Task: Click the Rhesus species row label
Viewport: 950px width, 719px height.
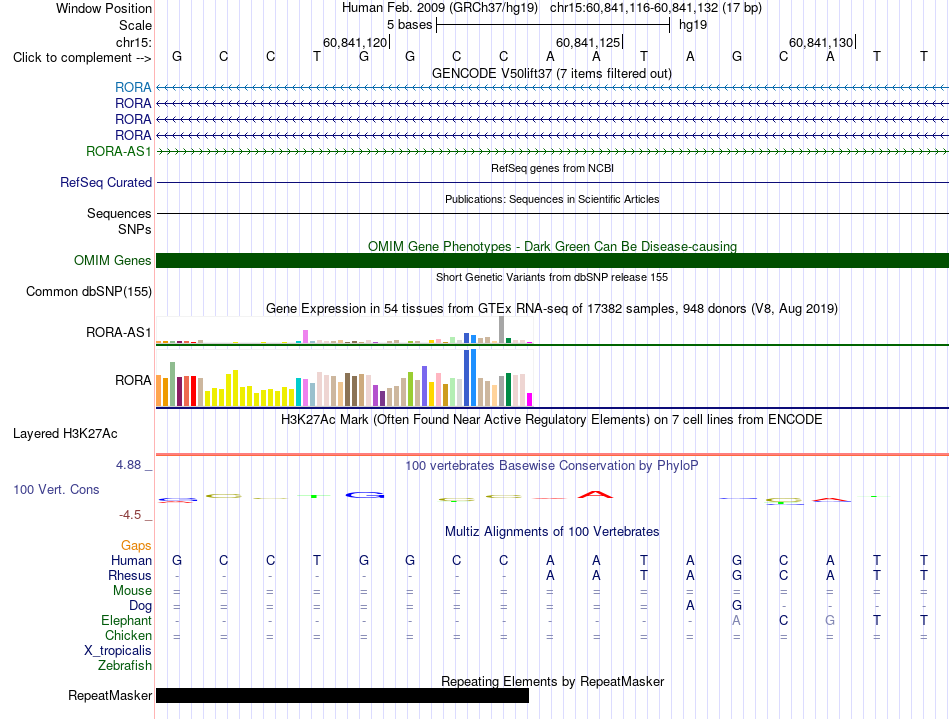Action: click(130, 575)
